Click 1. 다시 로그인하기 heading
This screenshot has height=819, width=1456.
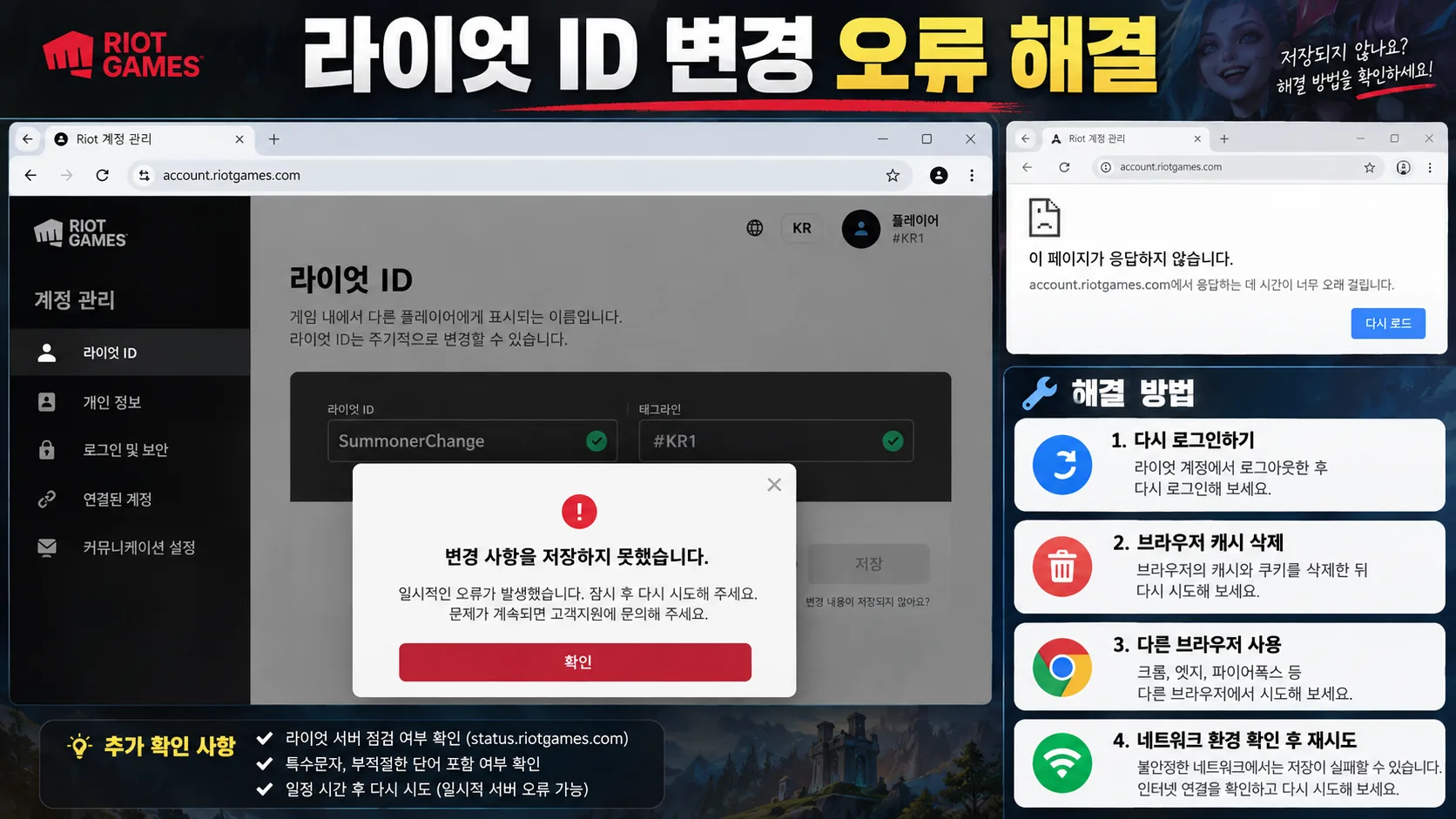point(1183,440)
